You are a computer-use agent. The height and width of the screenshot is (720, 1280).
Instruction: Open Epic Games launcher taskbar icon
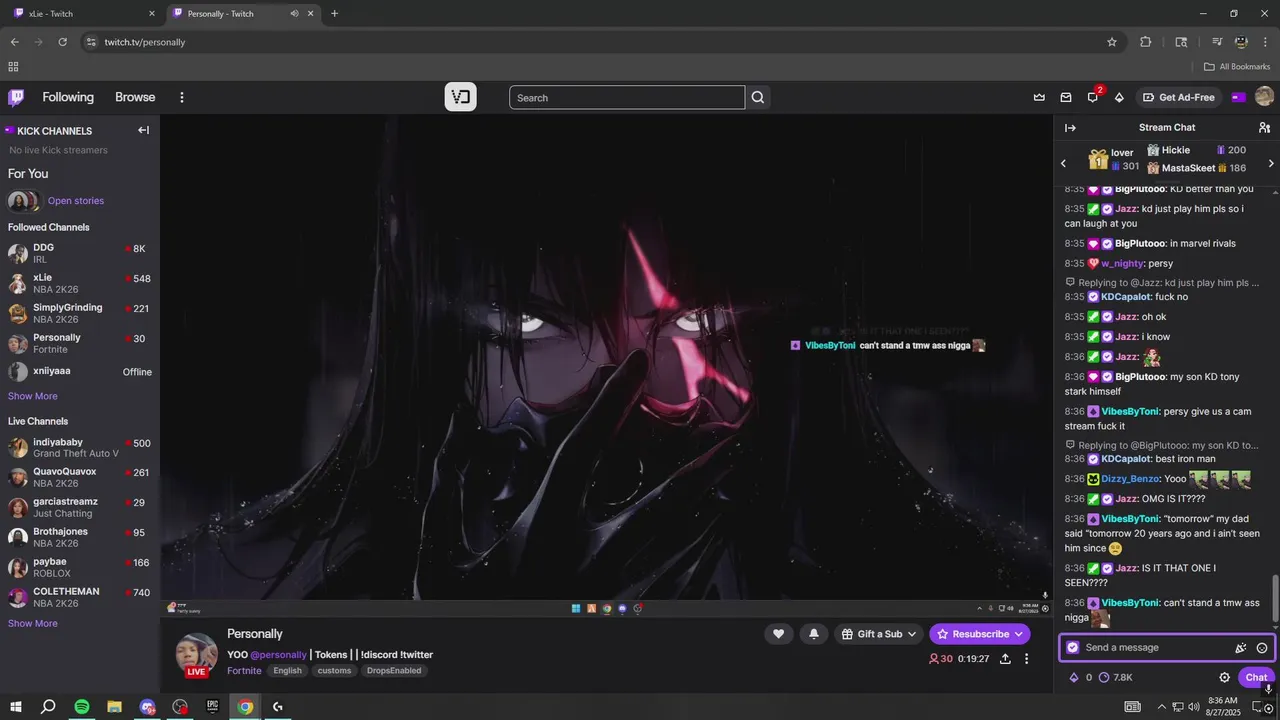pos(212,706)
